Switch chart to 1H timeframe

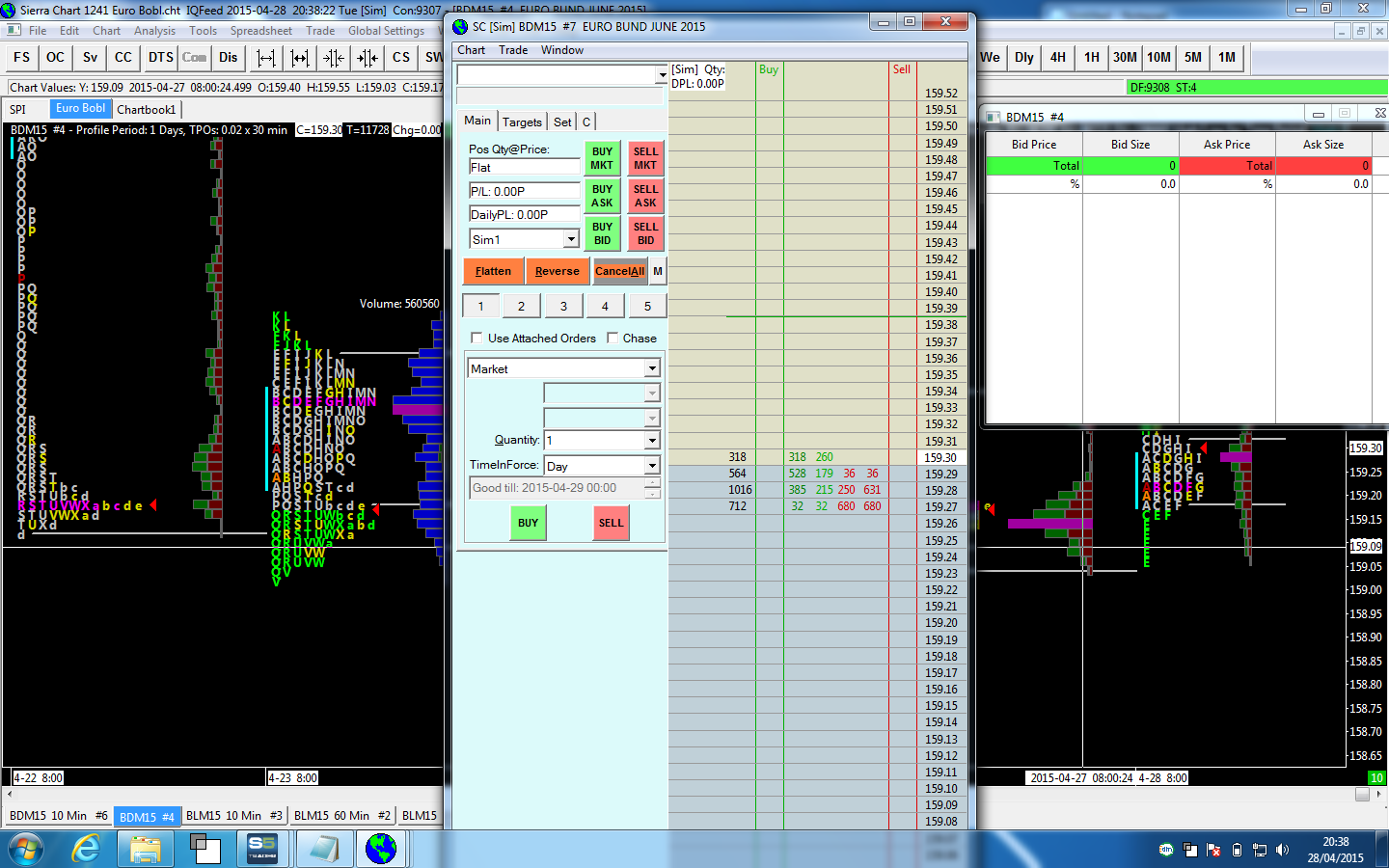[x=1092, y=58]
